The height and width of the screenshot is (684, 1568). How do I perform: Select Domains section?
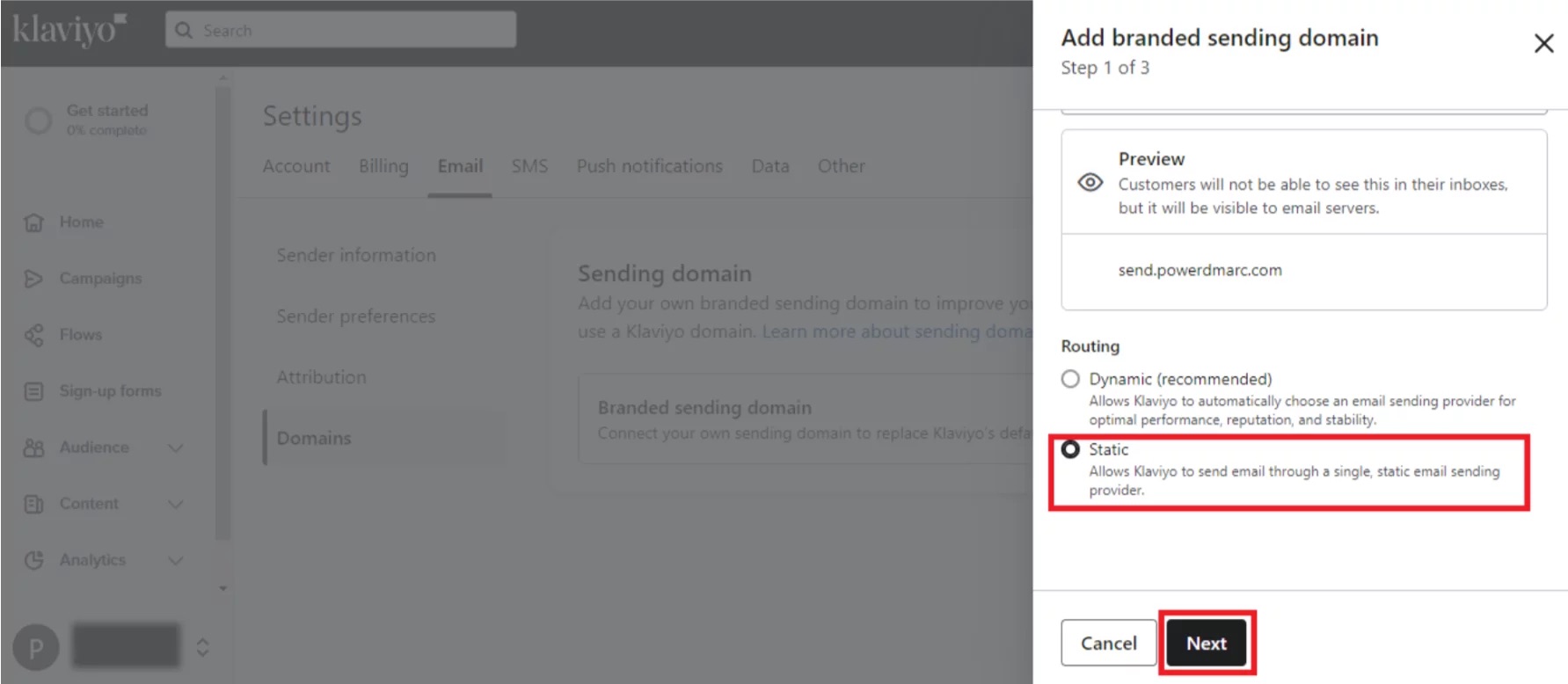[314, 438]
